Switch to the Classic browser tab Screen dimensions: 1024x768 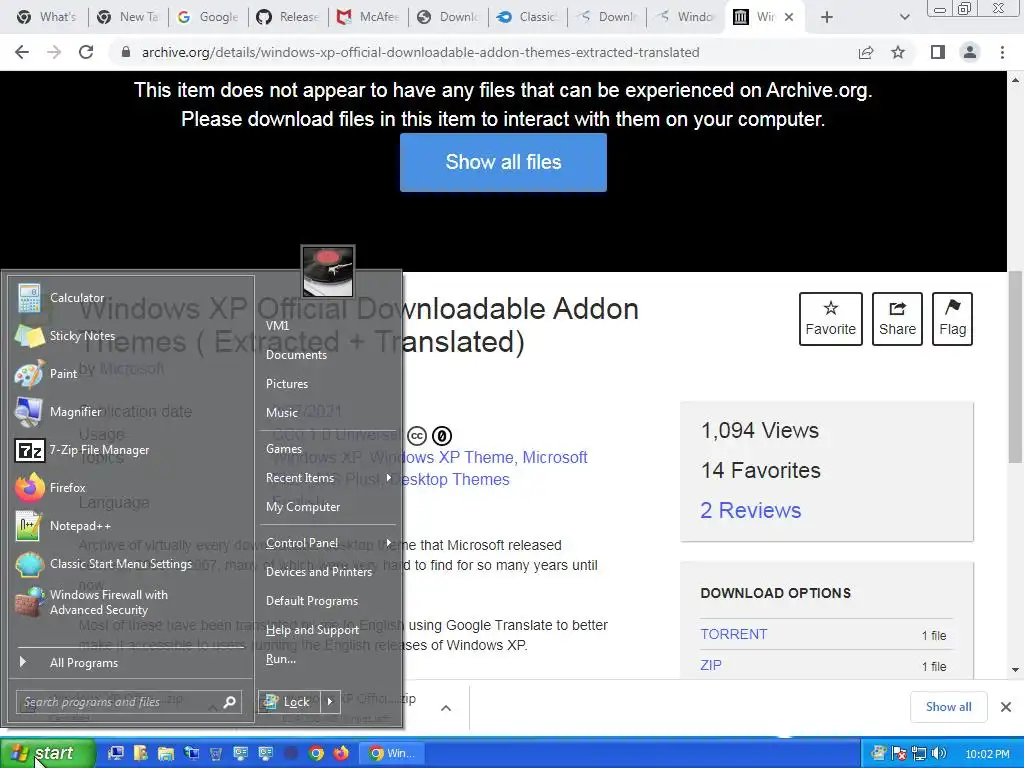[527, 17]
